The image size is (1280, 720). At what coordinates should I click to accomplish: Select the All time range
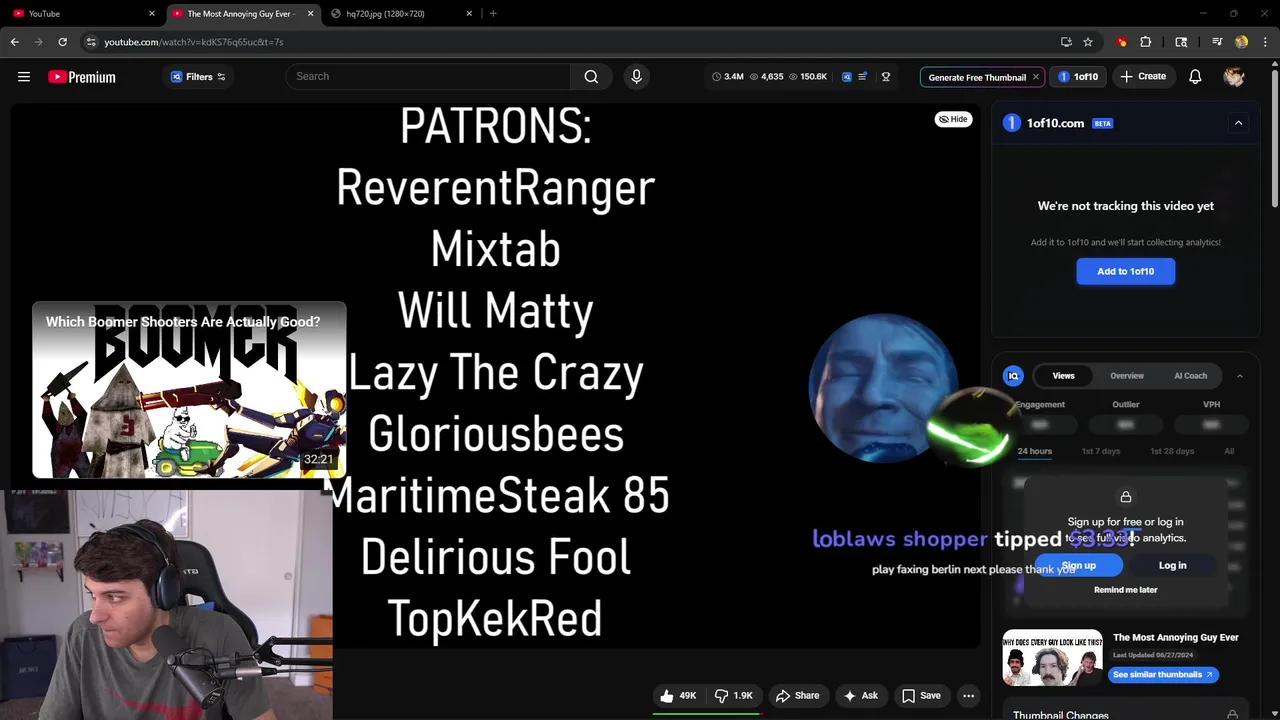tap(1229, 451)
